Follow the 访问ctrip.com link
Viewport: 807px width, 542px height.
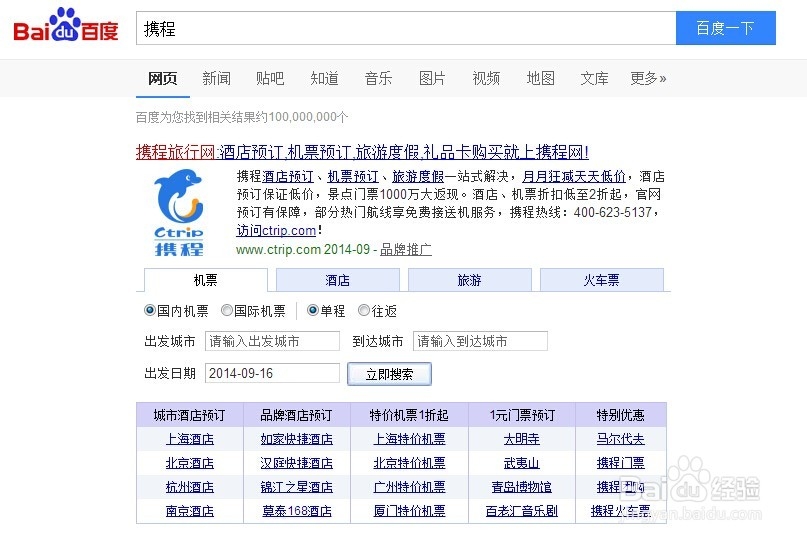click(276, 231)
